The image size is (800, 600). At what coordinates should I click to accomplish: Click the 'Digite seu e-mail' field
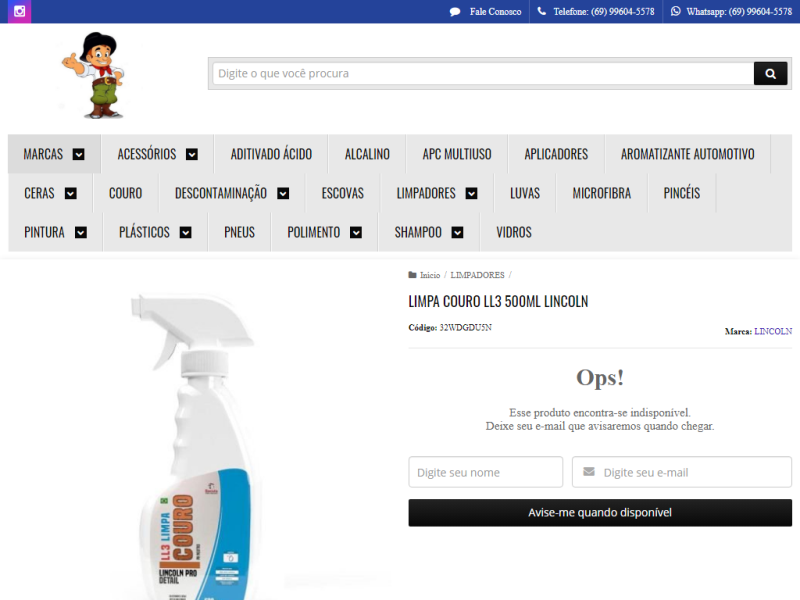coord(682,472)
